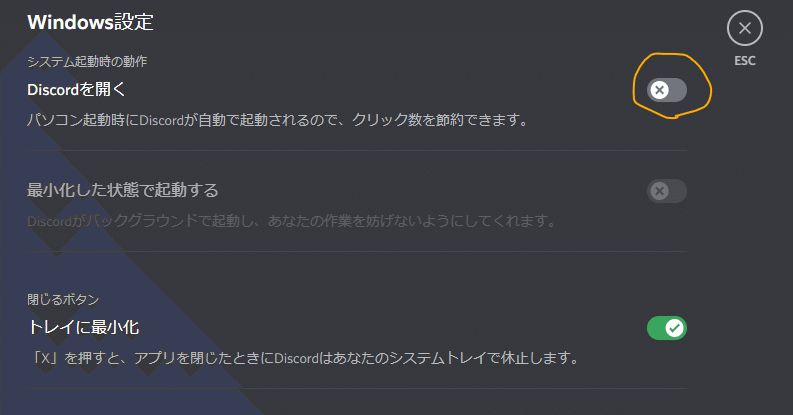Click the トレイに最小化 setting title
The height and width of the screenshot is (415, 793).
tap(83, 328)
